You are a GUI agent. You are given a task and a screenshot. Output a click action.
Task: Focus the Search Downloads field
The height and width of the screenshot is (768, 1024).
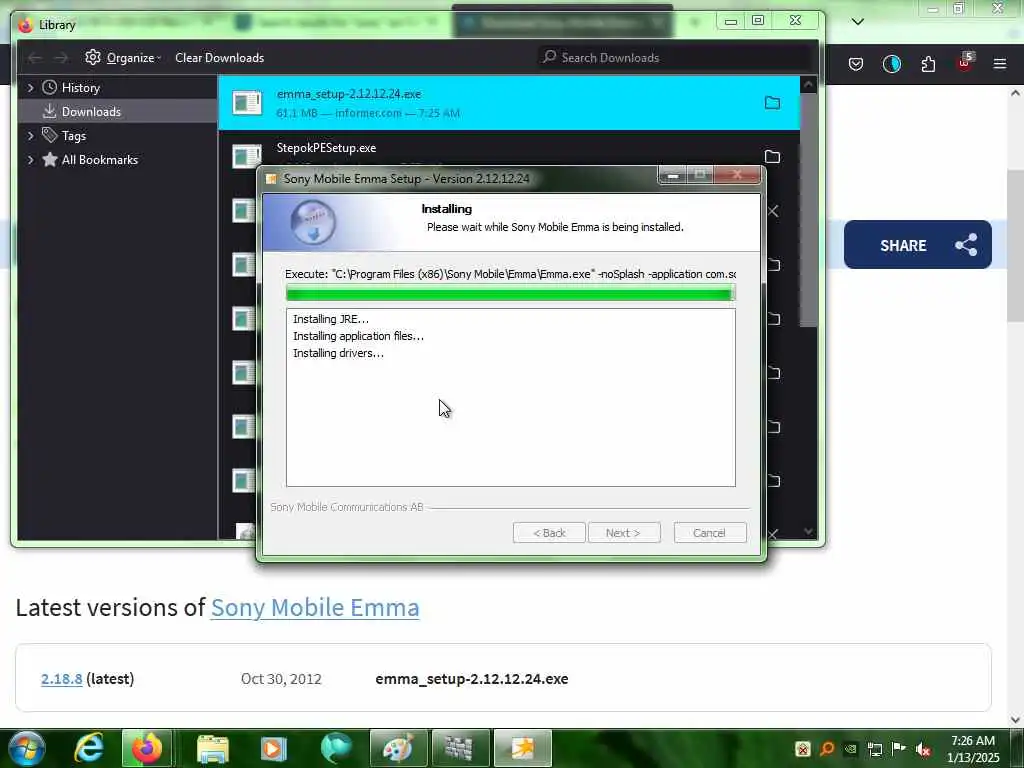(x=675, y=57)
